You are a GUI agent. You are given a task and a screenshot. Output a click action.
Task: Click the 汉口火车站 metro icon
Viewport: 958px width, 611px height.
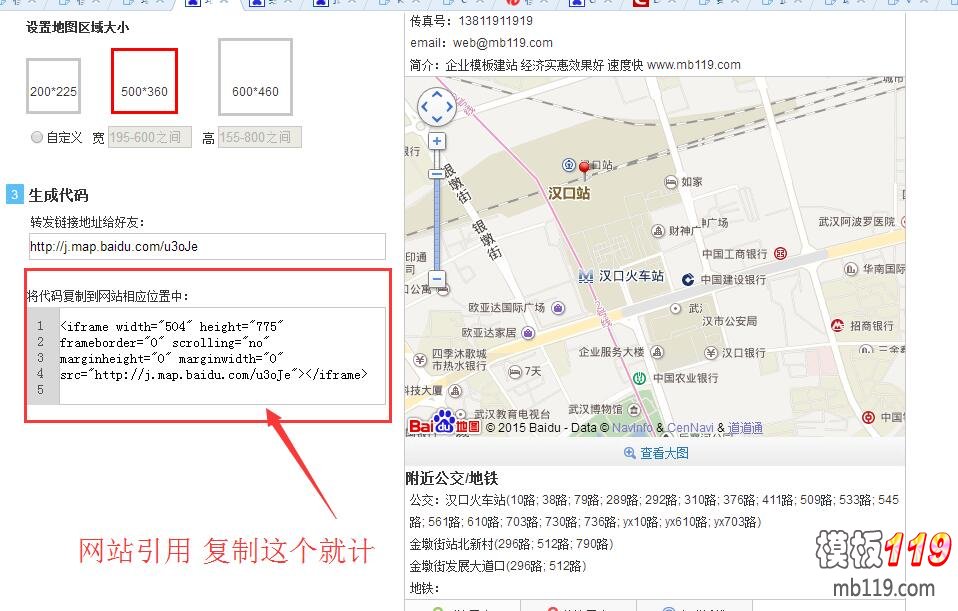[585, 277]
